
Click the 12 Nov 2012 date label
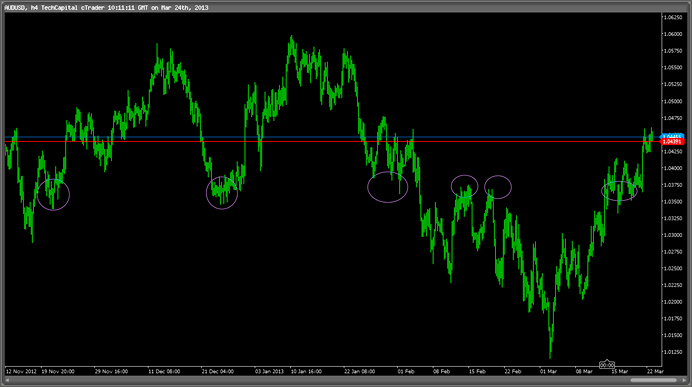pos(21,372)
